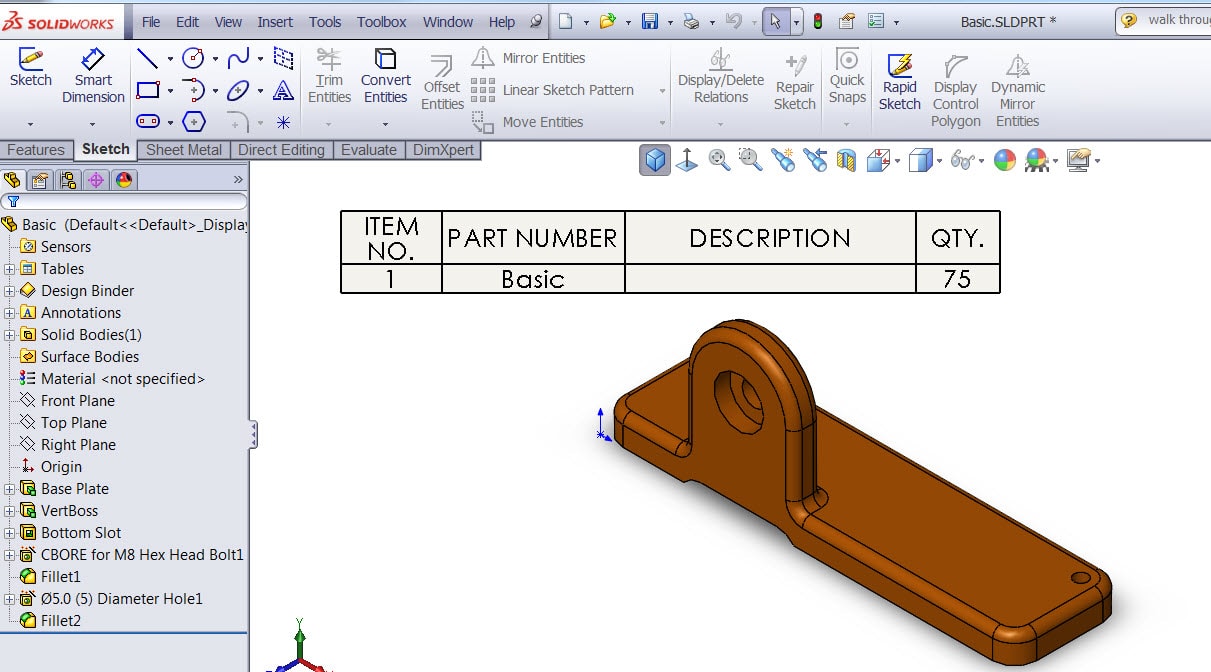Toggle the menu bar pushpin
The width and height of the screenshot is (1211, 672).
pyautogui.click(x=536, y=21)
